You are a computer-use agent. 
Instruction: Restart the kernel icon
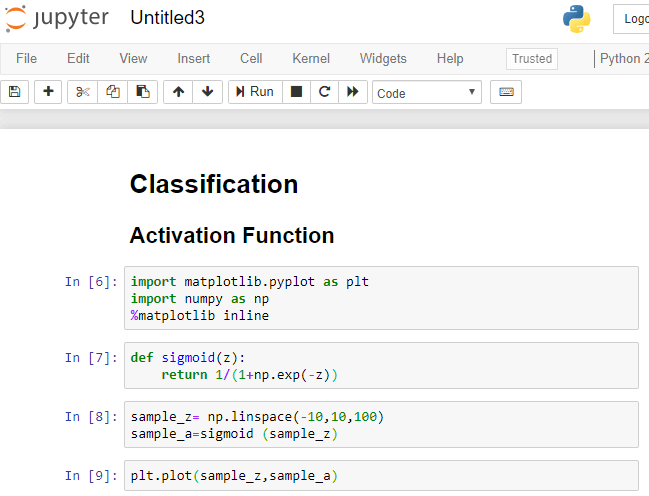click(x=324, y=92)
